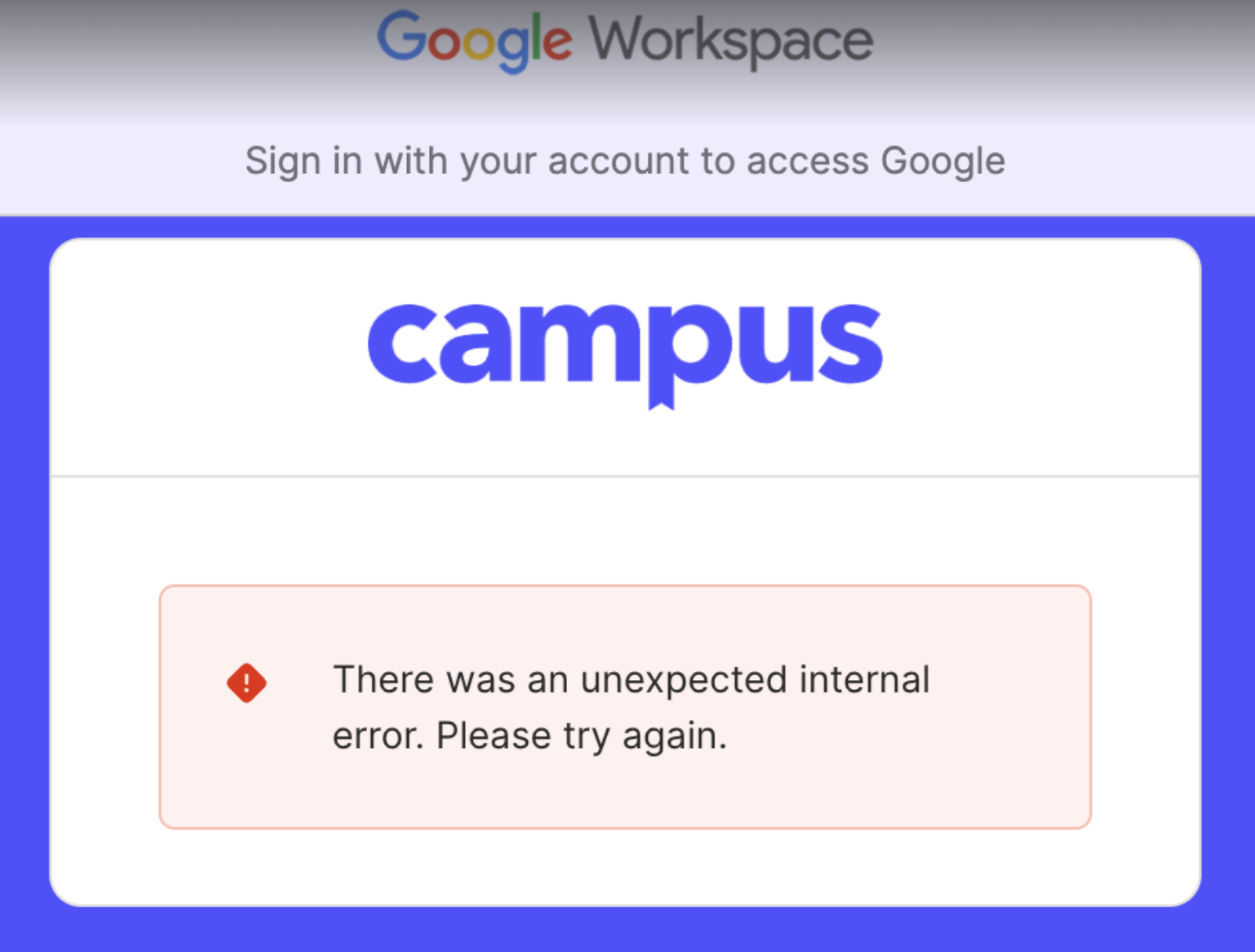This screenshot has height=952, width=1255.
Task: Click the bookmark ribbon under campus logo's p
Action: (x=661, y=398)
